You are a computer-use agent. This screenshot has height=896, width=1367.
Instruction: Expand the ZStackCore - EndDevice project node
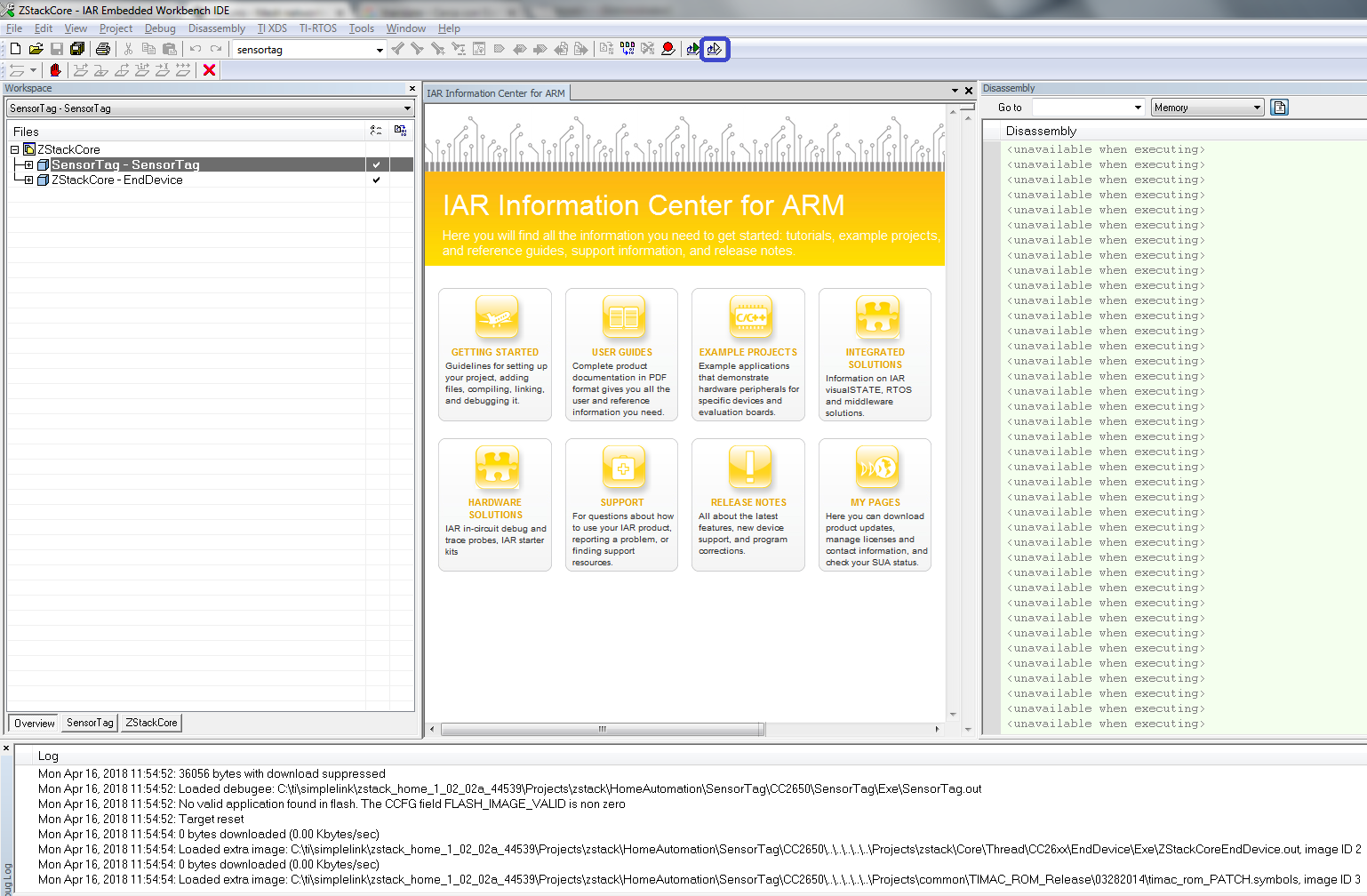click(28, 180)
